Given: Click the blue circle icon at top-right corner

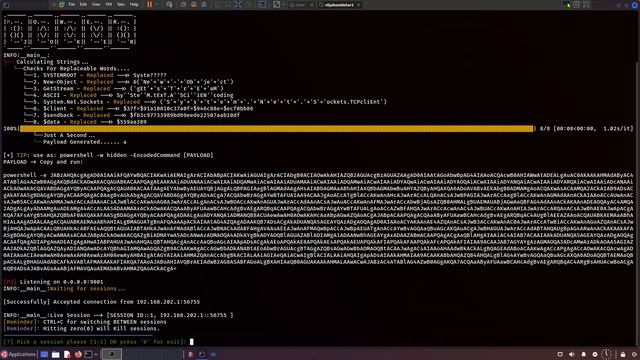Looking at the screenshot, I should [635, 5].
